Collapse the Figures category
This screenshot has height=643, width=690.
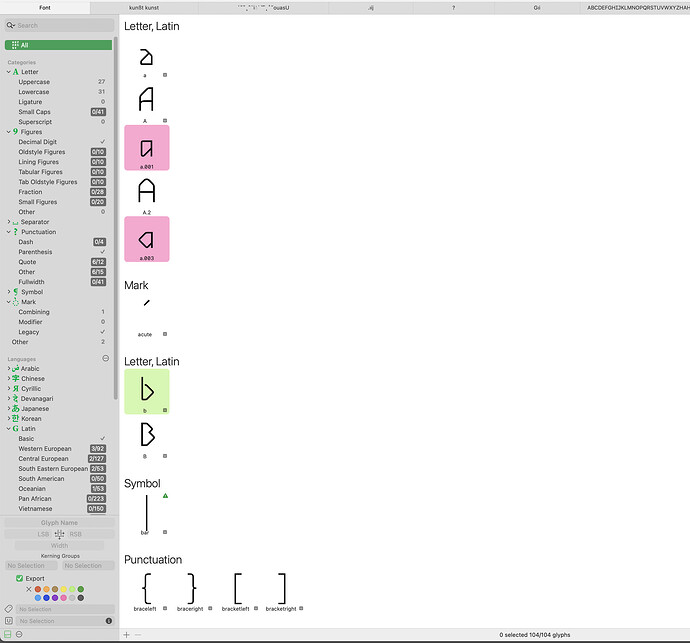8,132
